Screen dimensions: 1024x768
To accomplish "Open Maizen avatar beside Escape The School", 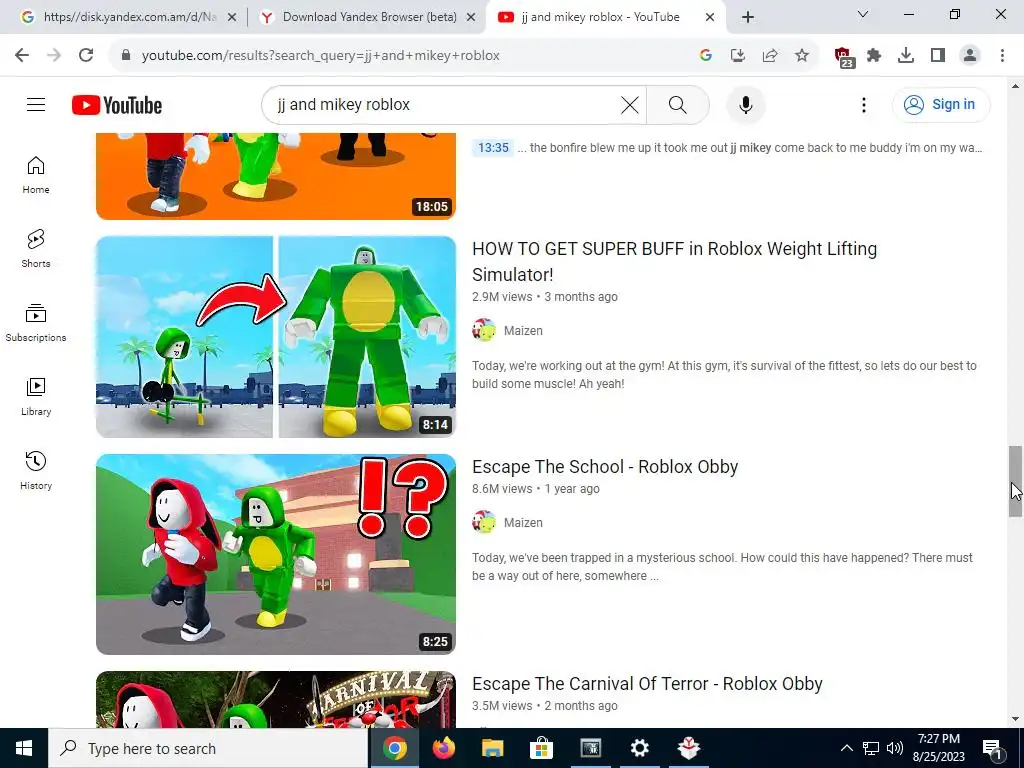I will coord(484,522).
